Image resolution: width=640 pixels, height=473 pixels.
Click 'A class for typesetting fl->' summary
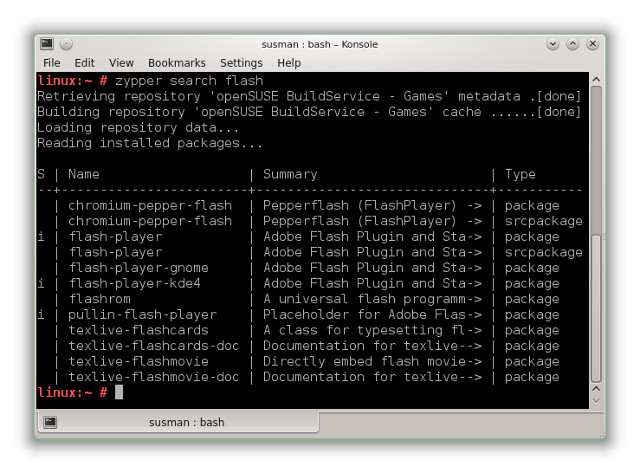point(372,330)
